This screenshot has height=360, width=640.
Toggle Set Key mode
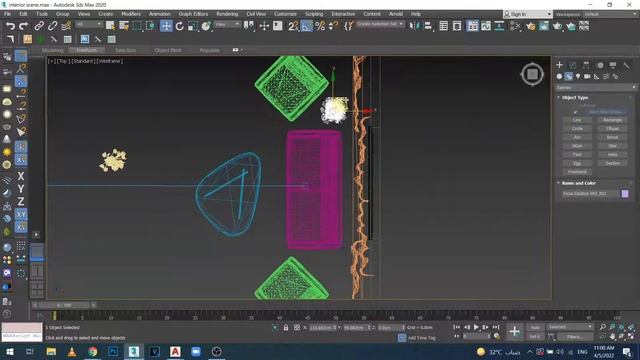click(x=535, y=337)
